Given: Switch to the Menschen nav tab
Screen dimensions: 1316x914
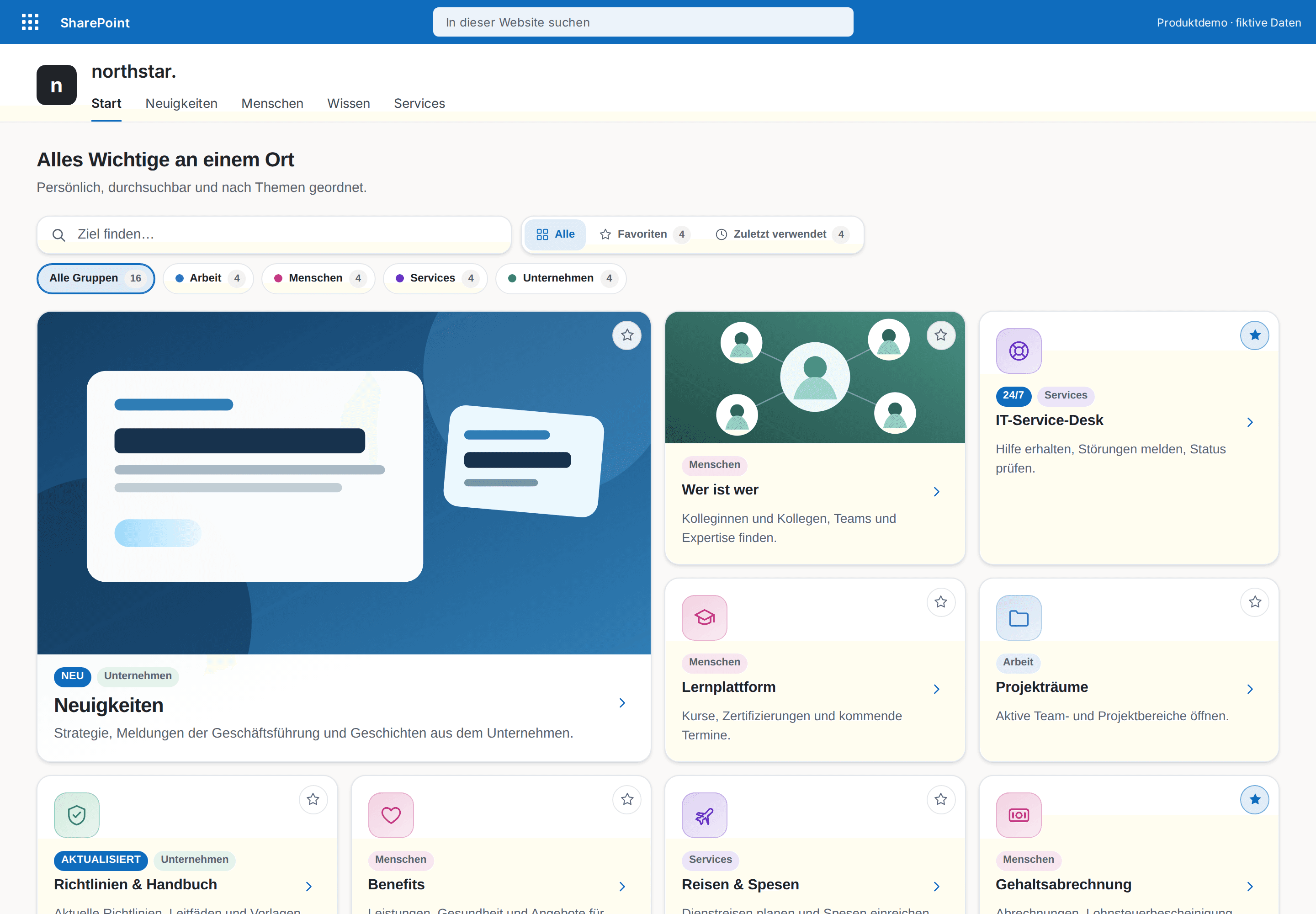Looking at the screenshot, I should [x=272, y=104].
